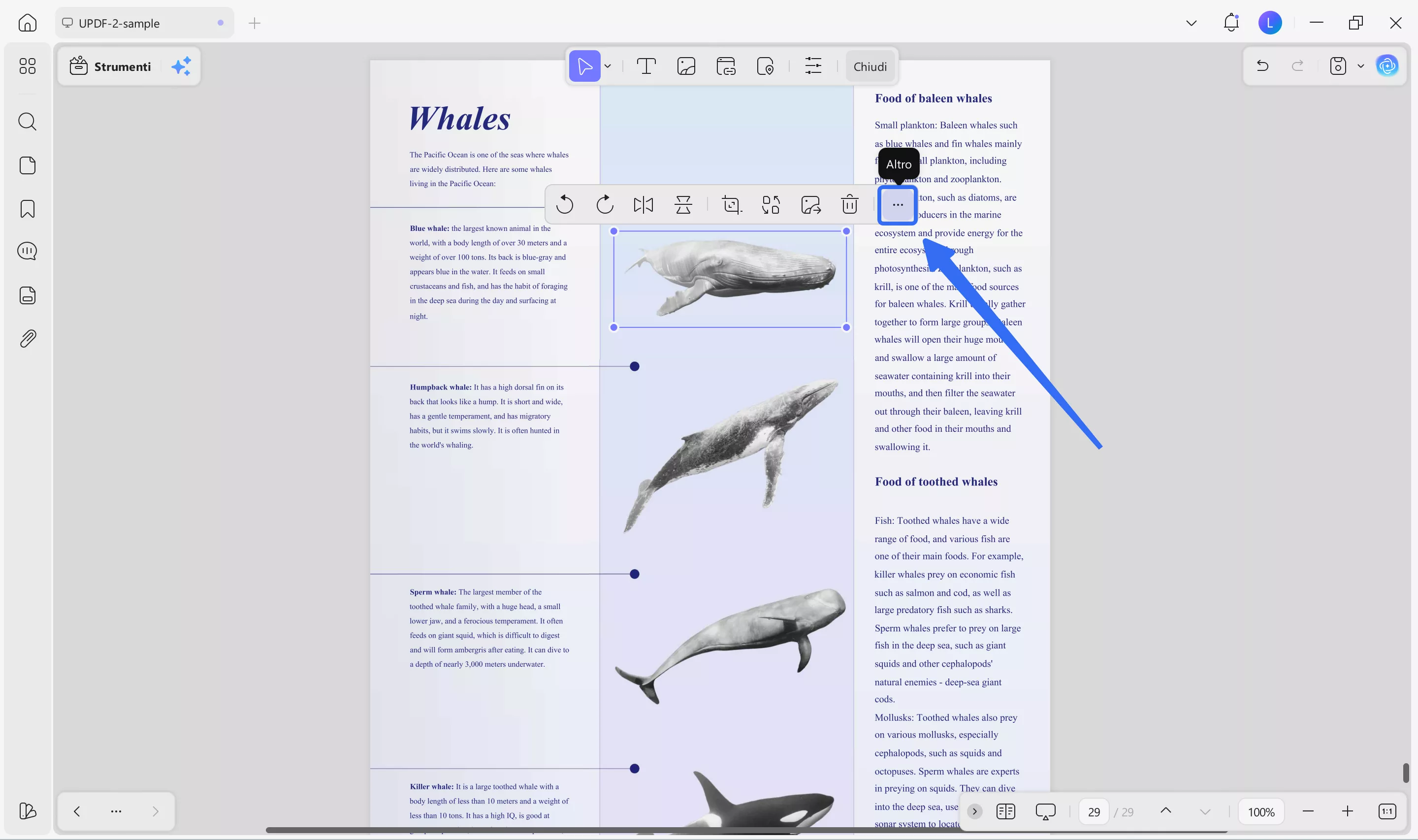The width and height of the screenshot is (1418, 840).
Task: Delete the selected image with trash icon
Action: point(849,204)
